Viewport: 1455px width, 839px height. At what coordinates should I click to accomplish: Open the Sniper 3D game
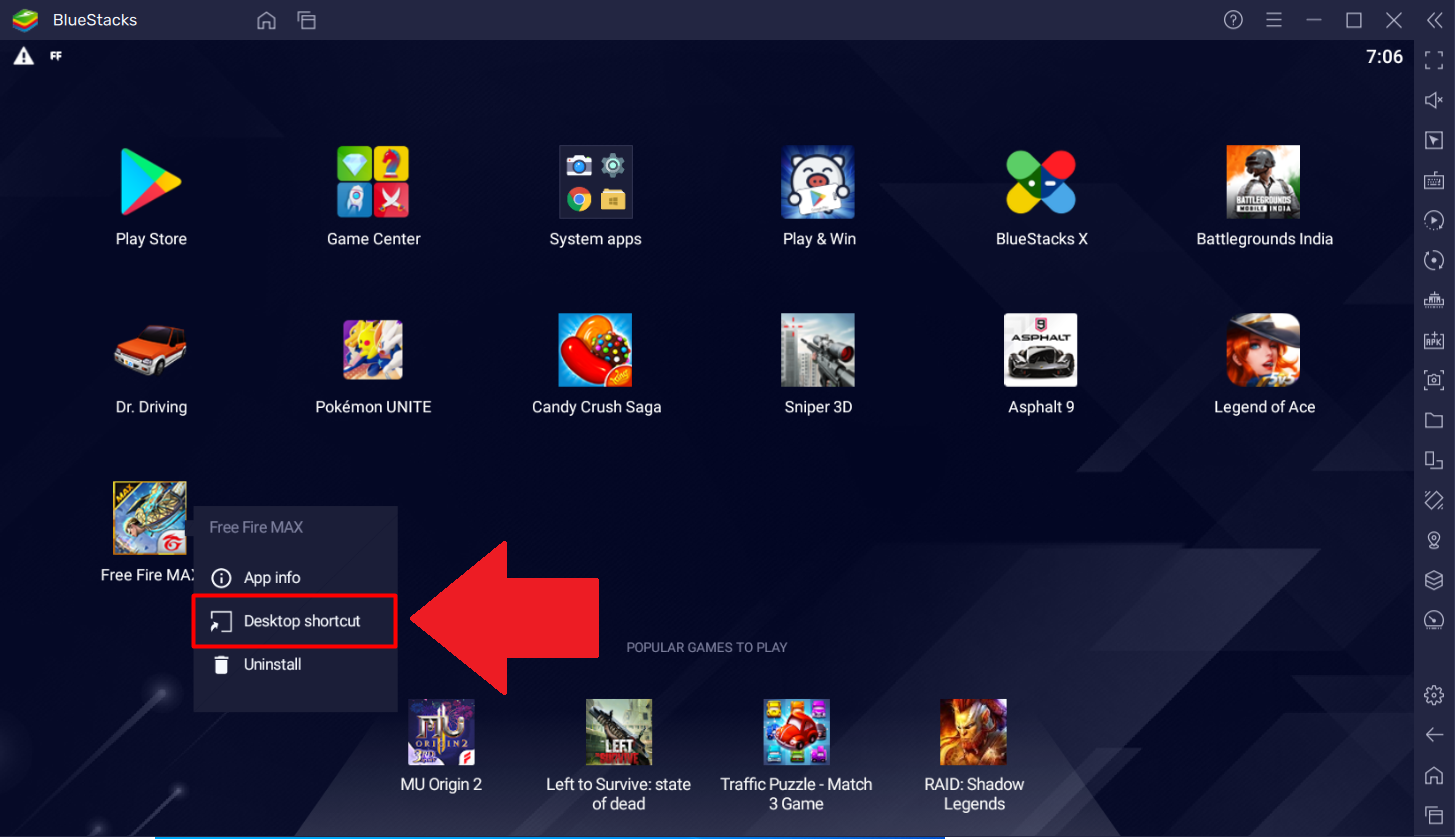click(x=818, y=350)
